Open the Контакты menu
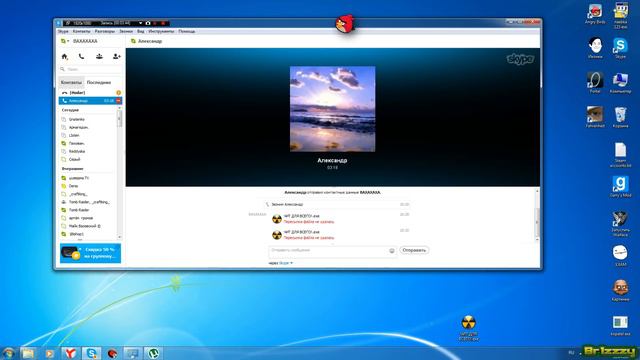The height and width of the screenshot is (360, 640). [81, 31]
